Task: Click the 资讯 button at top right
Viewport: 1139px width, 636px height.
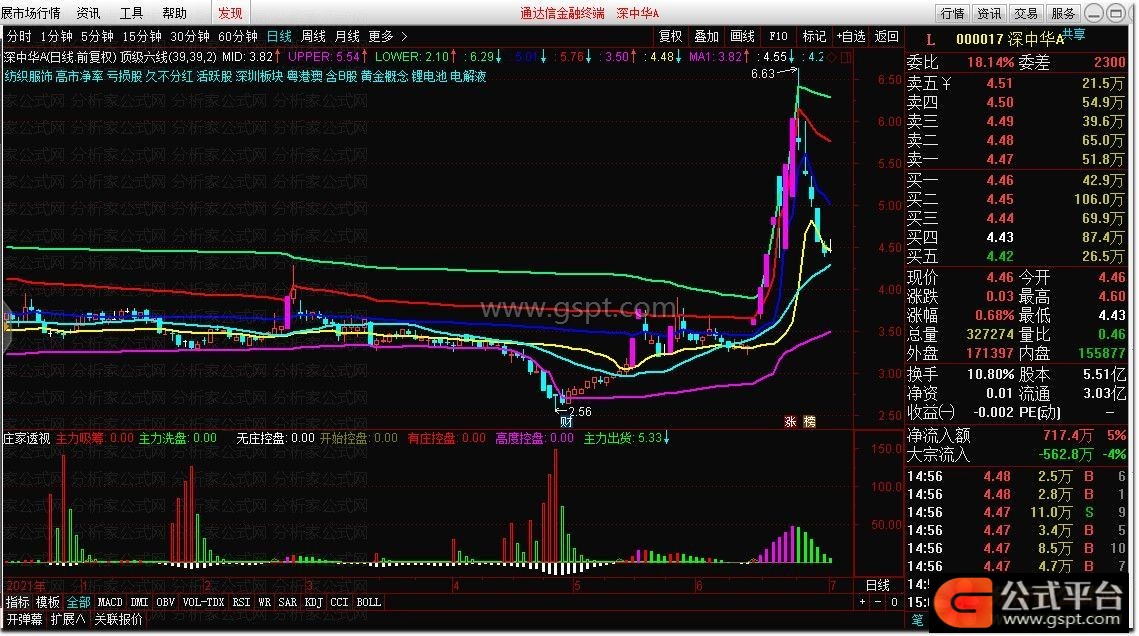Action: coord(989,13)
